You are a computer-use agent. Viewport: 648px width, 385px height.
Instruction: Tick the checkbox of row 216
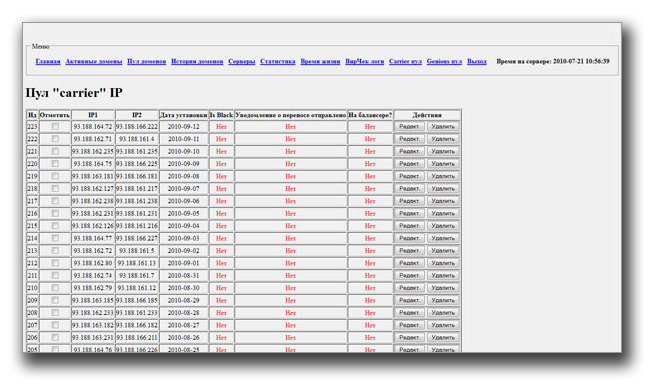tap(55, 213)
